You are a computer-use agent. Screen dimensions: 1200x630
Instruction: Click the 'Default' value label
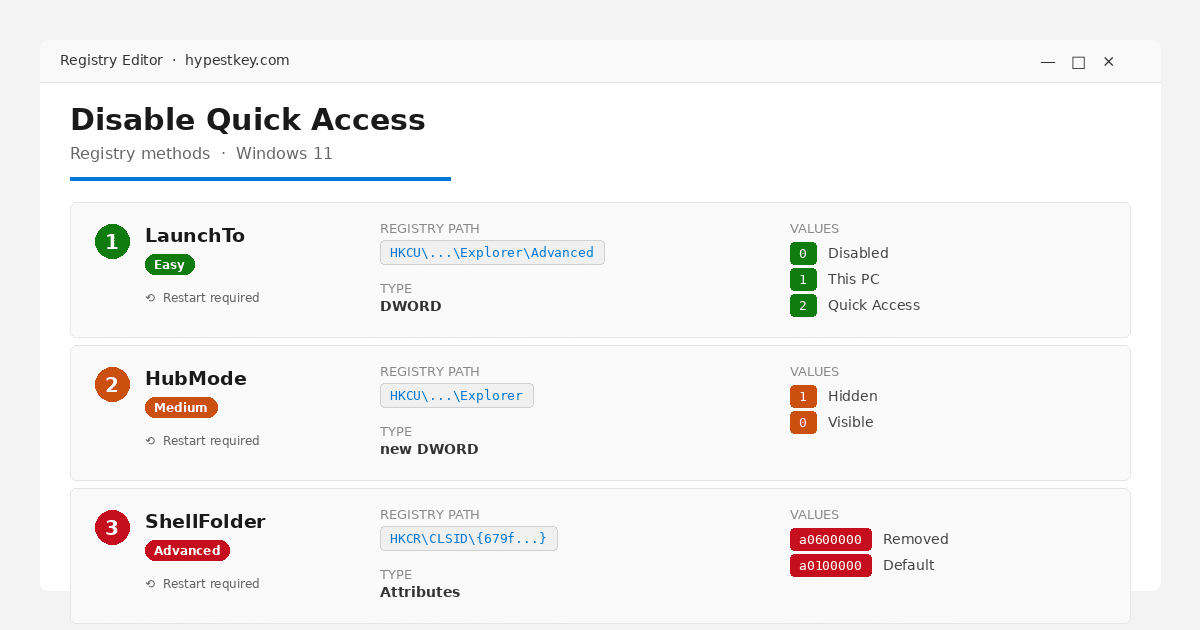(909, 566)
